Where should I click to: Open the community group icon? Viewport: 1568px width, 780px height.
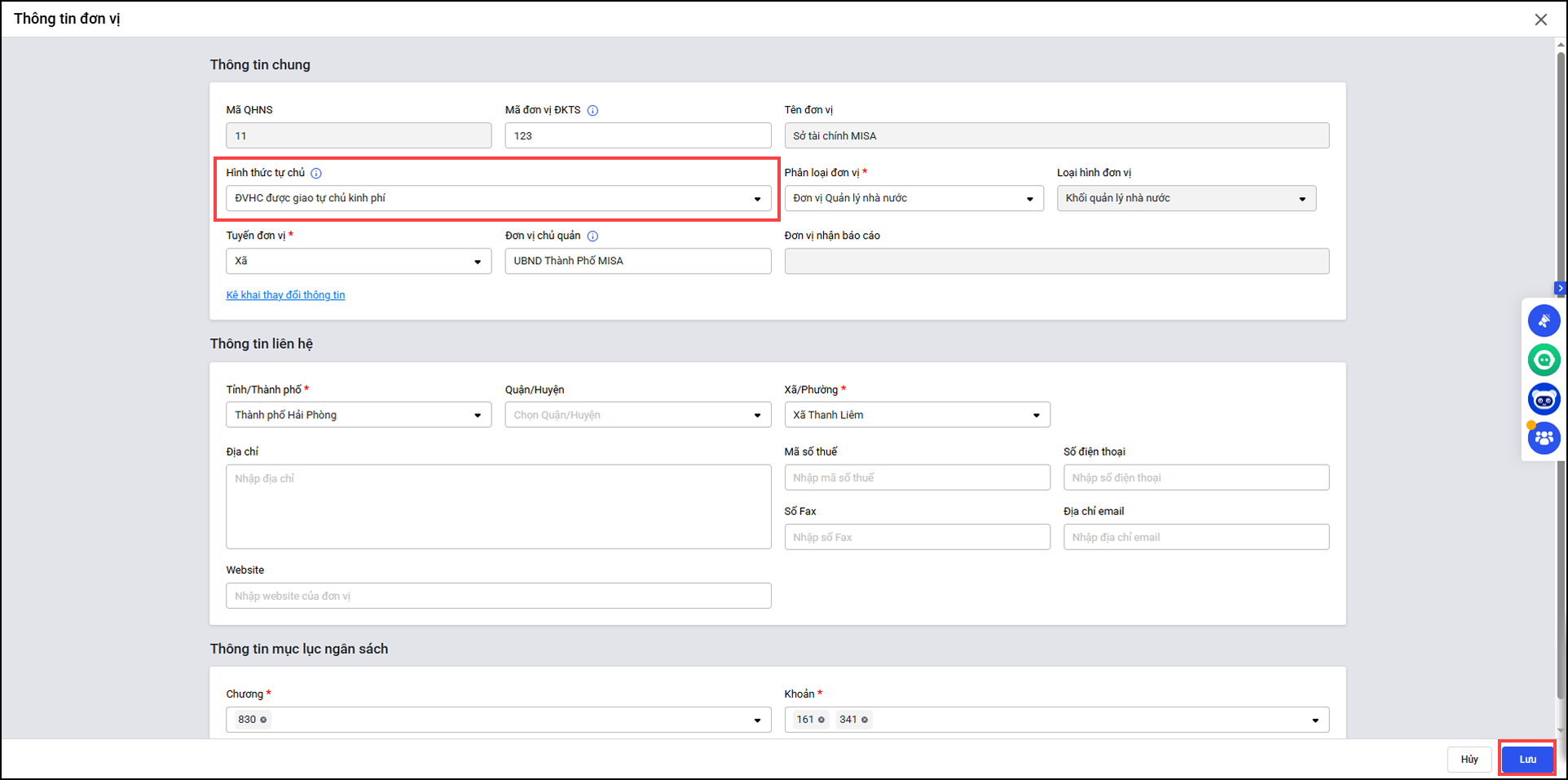click(x=1544, y=438)
